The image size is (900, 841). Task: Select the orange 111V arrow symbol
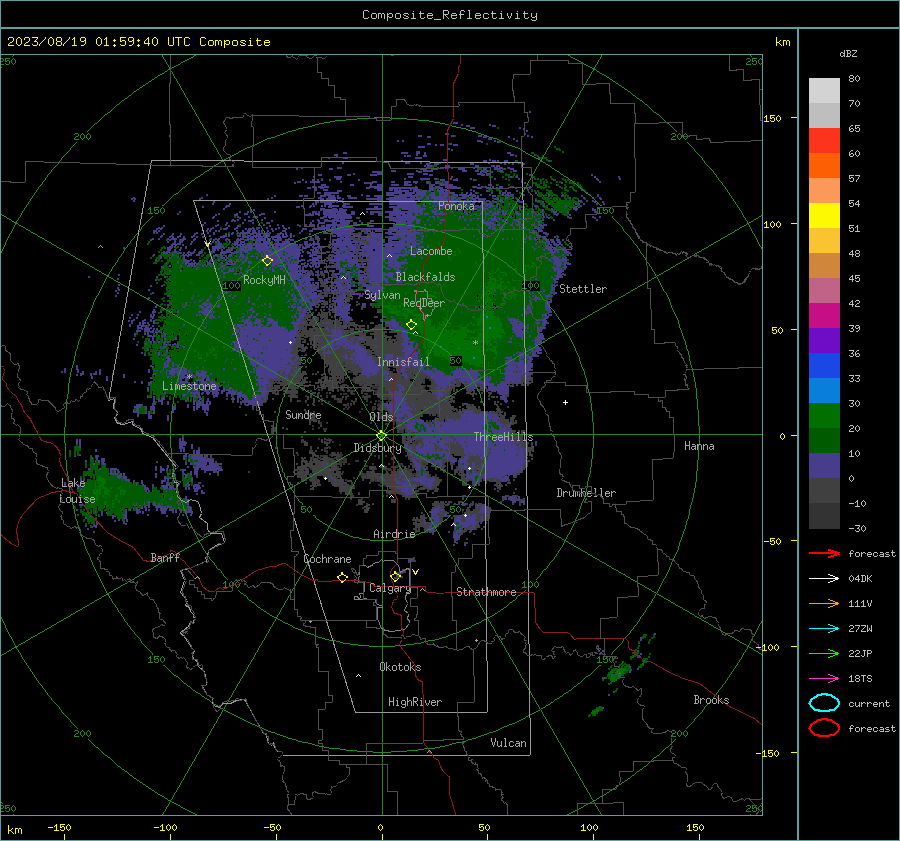click(824, 603)
